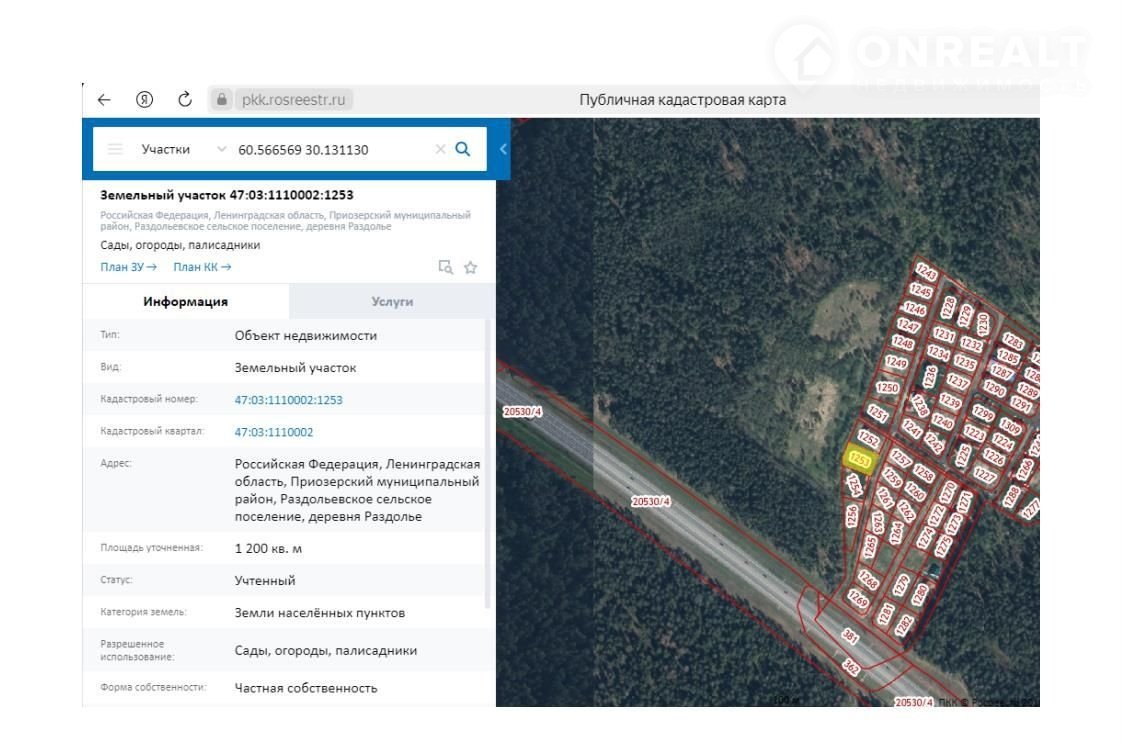Switch to the Услуги tab
Viewport: 1122px width, 743px height.
391,301
